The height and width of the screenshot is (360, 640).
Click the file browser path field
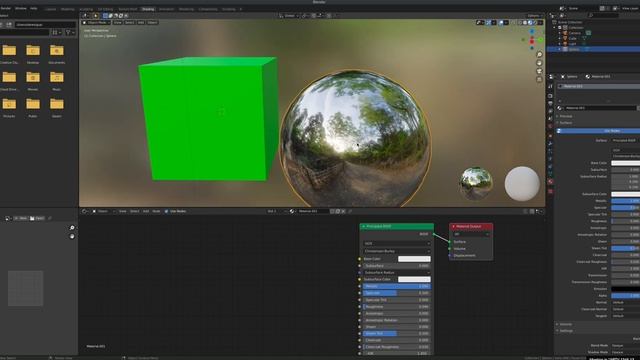pos(45,25)
